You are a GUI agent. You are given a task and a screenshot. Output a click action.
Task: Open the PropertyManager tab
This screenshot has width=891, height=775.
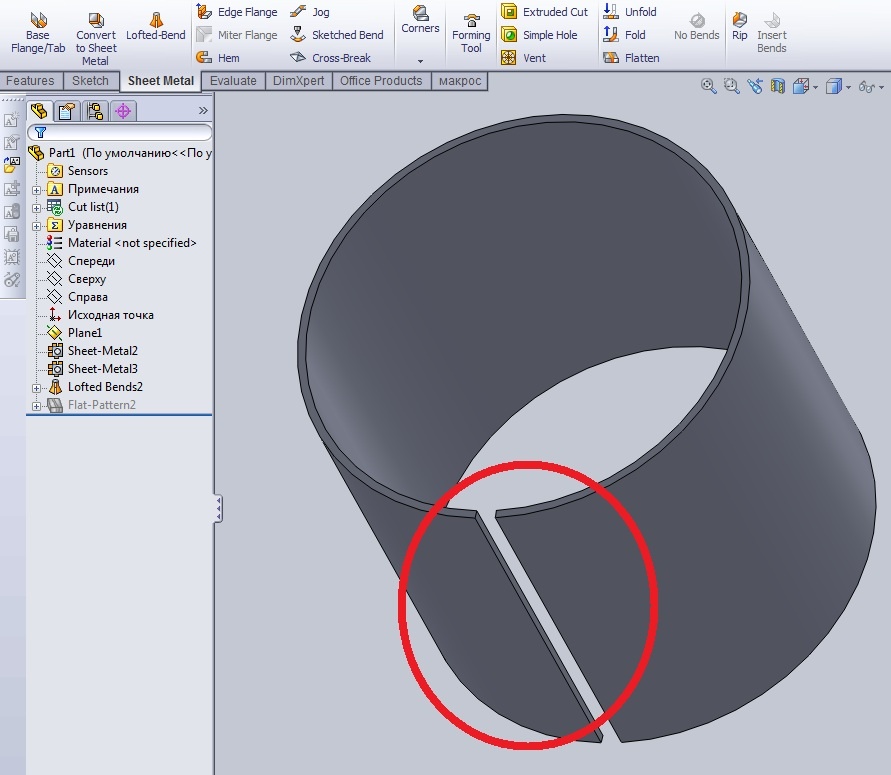[x=66, y=111]
